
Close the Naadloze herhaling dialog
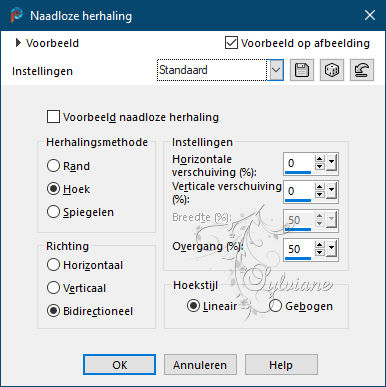pos(370,15)
